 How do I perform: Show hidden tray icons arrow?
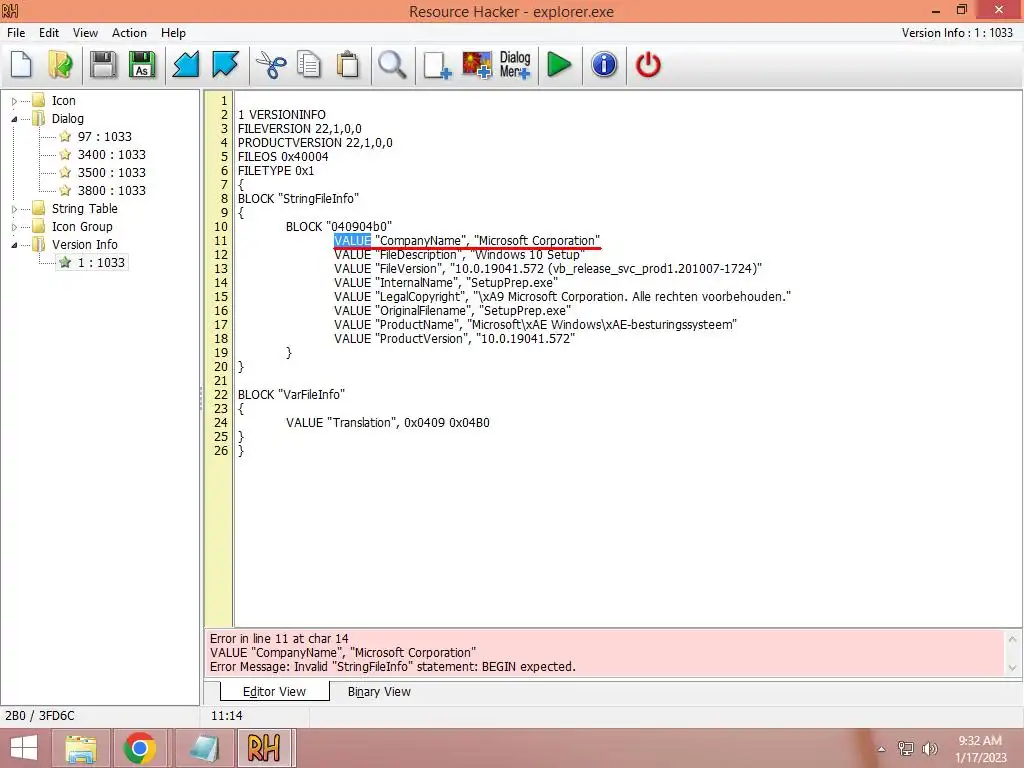pyautogui.click(x=881, y=749)
